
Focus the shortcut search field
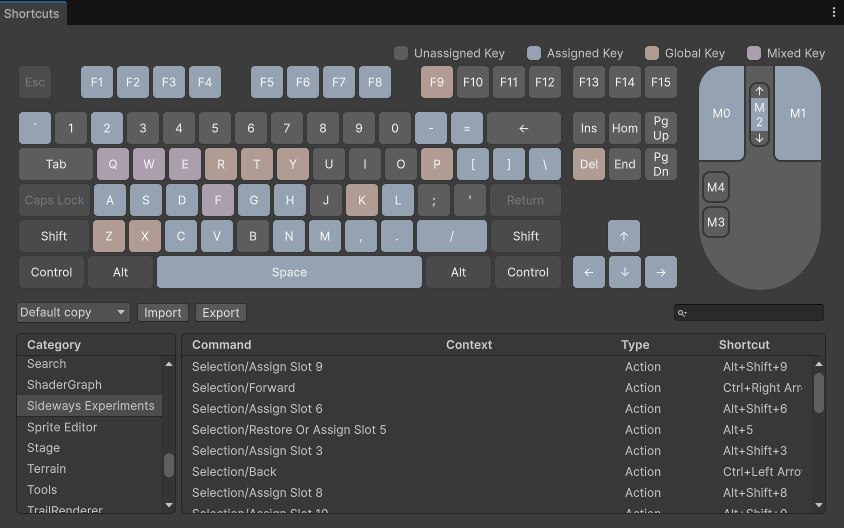click(749, 313)
